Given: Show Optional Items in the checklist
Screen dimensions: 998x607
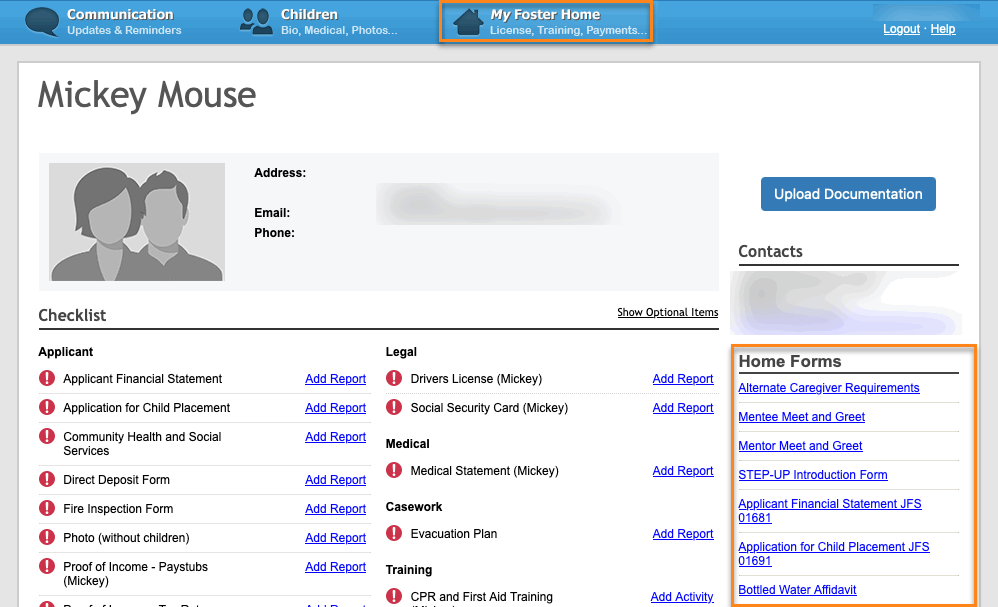Looking at the screenshot, I should point(668,312).
